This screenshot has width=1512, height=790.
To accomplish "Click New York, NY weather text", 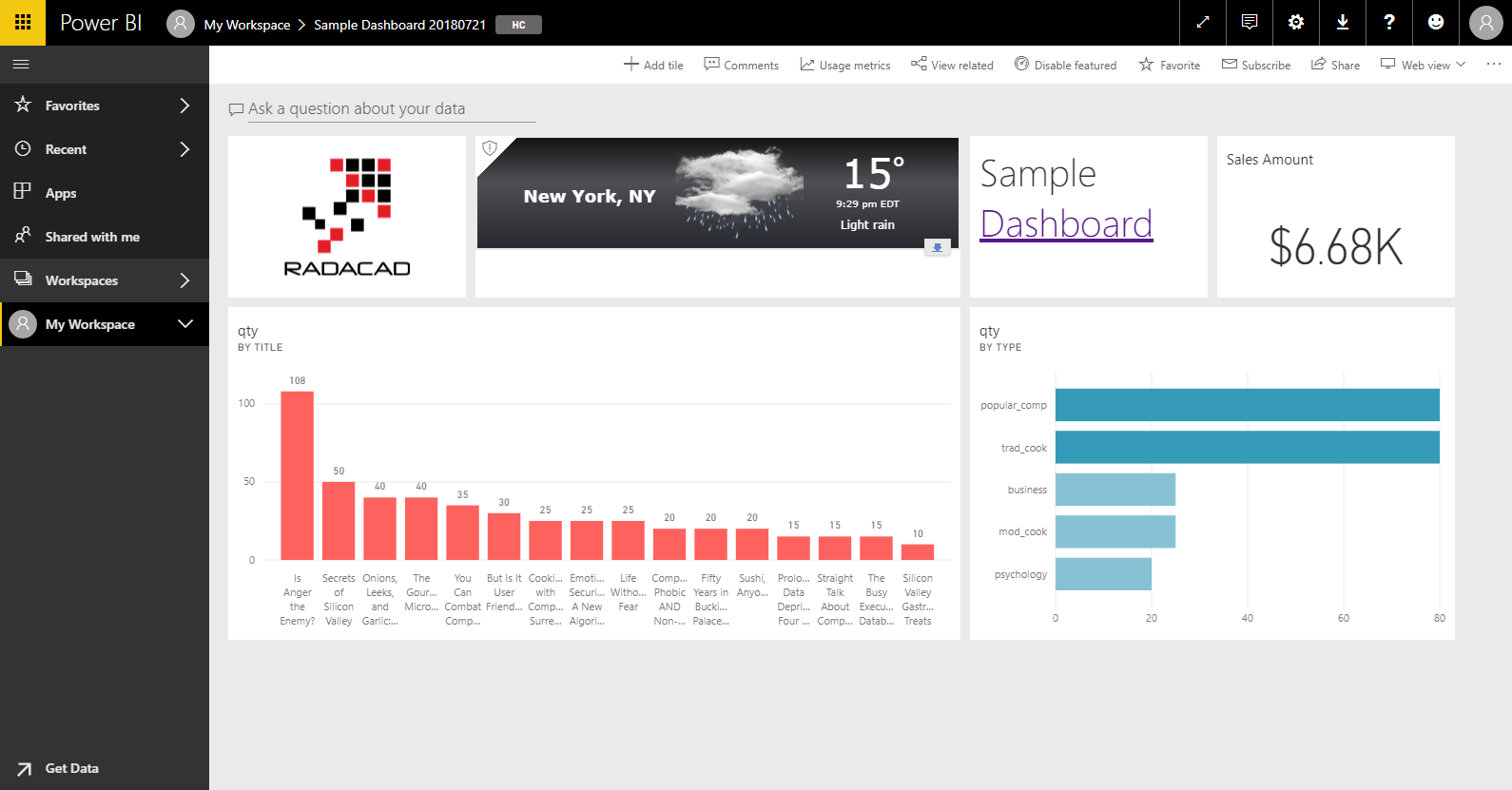I will tap(590, 197).
